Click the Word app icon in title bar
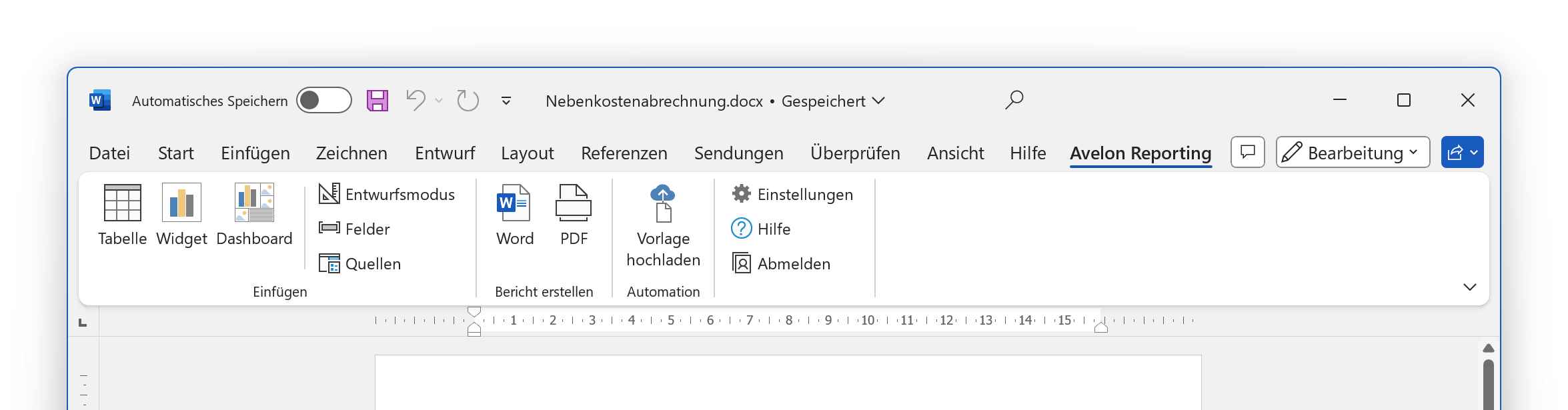This screenshot has width=1568, height=410. (x=100, y=101)
